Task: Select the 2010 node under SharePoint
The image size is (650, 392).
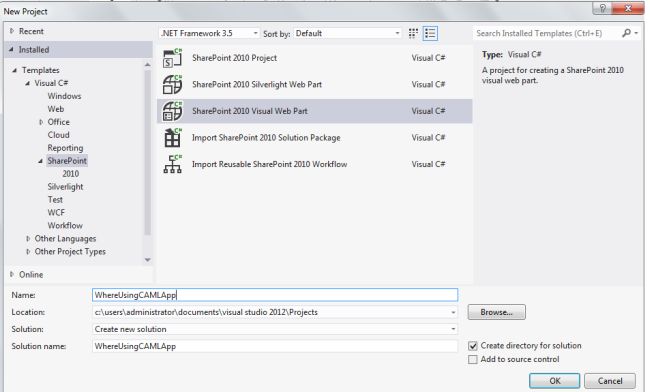Action: point(70,174)
